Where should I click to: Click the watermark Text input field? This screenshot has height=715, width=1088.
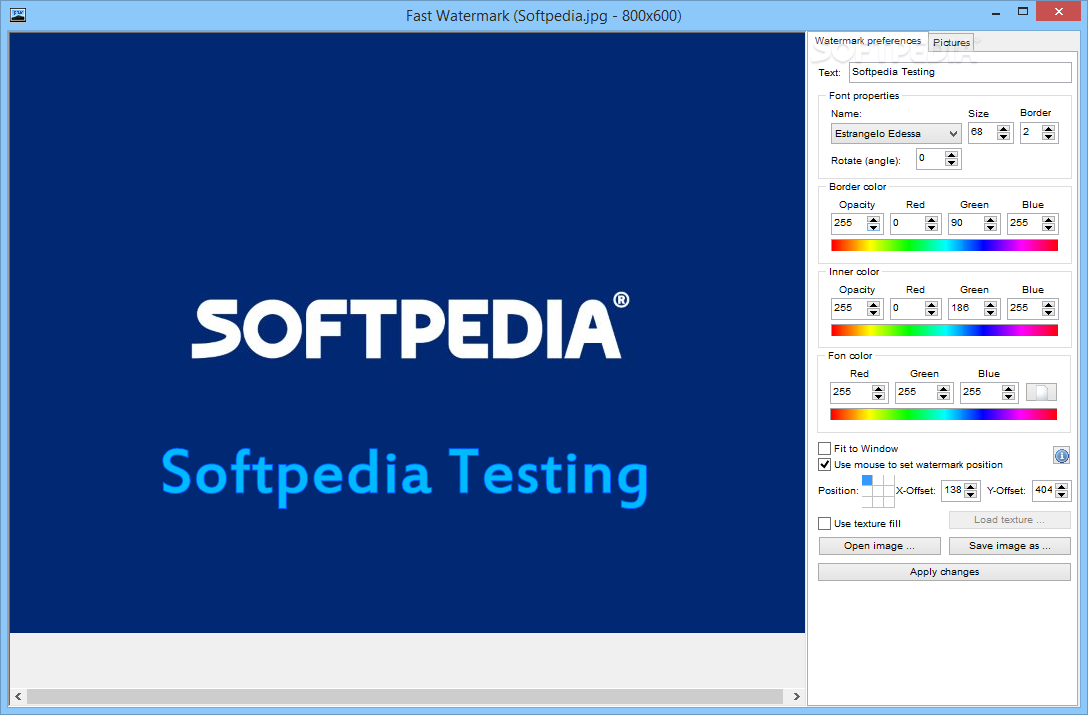coord(960,72)
